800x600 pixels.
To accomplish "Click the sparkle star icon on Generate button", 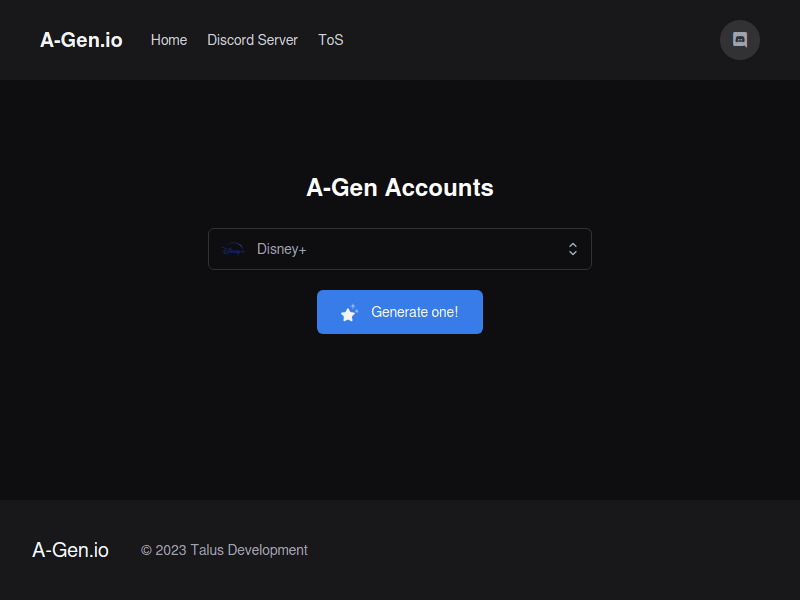I will [x=348, y=313].
